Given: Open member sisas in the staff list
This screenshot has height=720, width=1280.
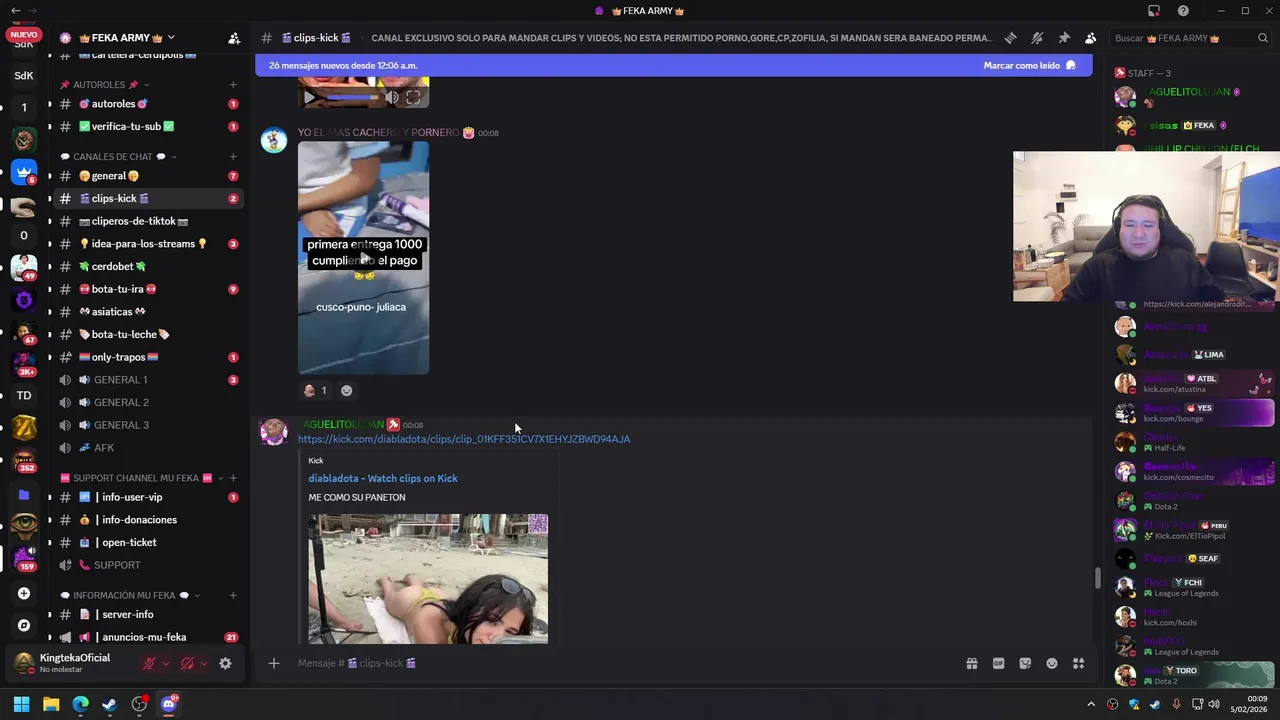Looking at the screenshot, I should (x=1190, y=125).
